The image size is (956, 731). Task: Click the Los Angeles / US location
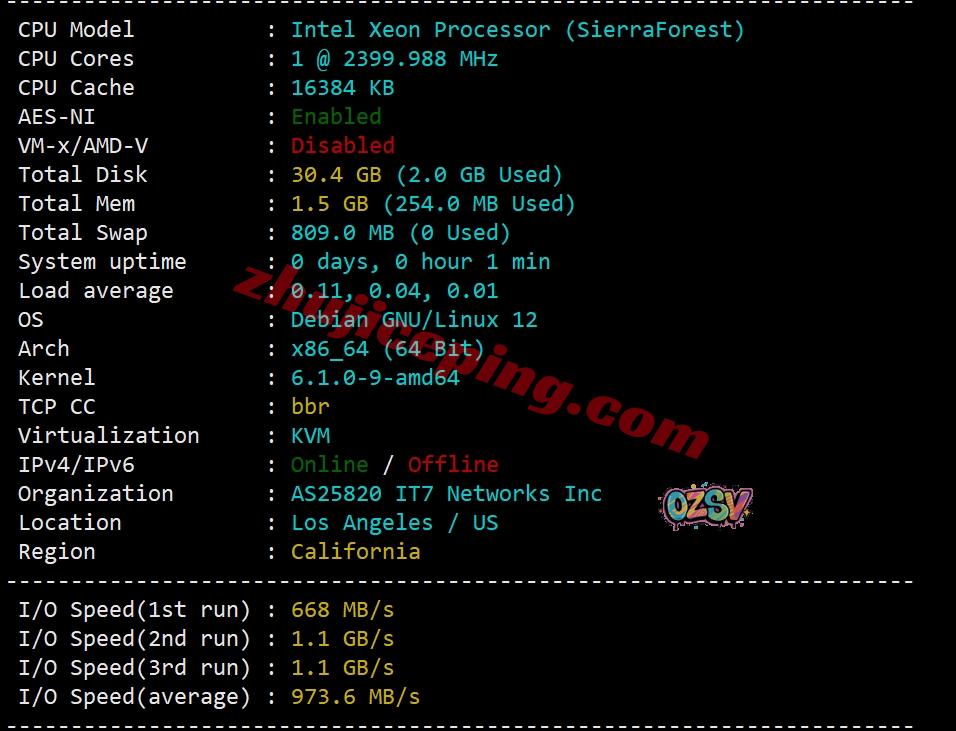click(x=394, y=523)
